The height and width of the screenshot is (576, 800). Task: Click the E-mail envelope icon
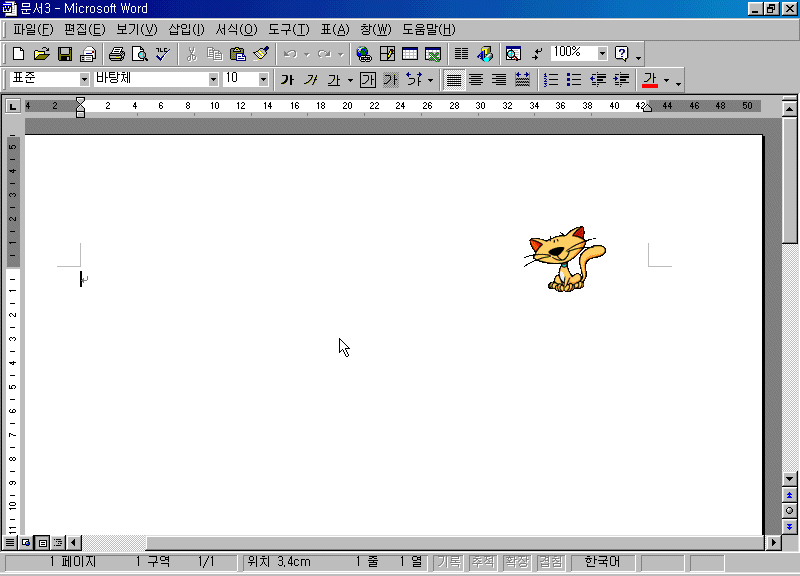pos(88,54)
